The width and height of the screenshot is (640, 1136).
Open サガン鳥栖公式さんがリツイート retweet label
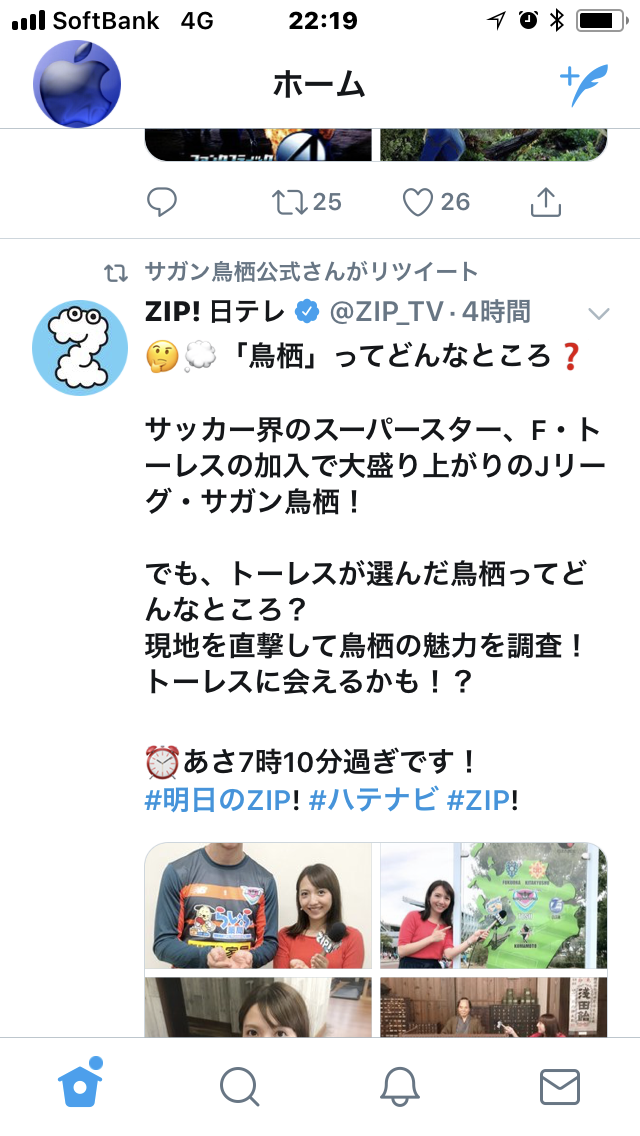[312, 272]
